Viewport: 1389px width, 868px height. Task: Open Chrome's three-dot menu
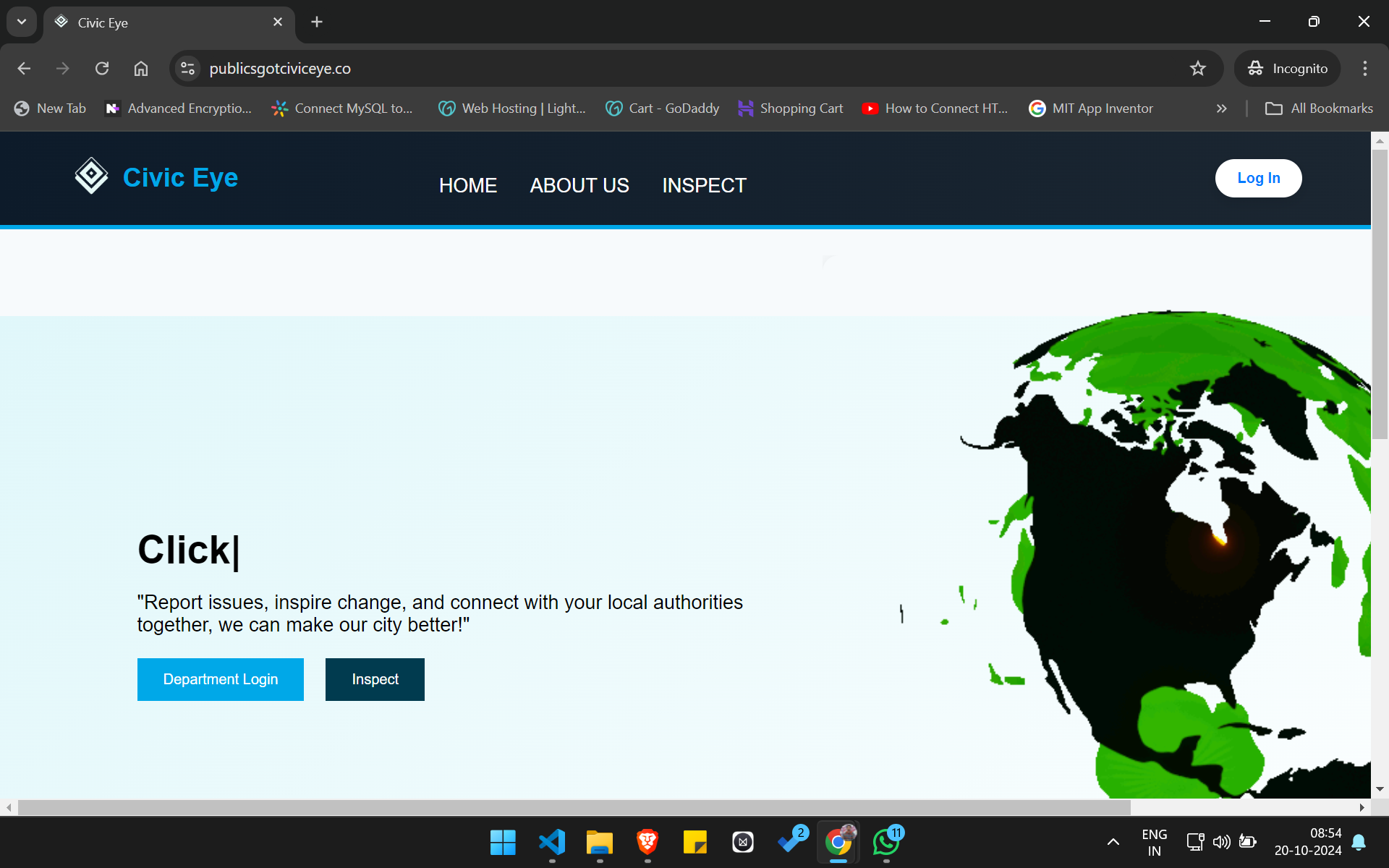coord(1364,69)
